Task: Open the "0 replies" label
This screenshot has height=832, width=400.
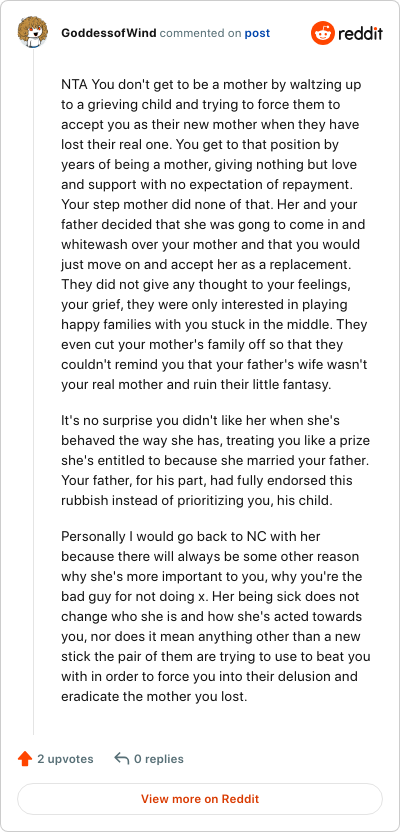Action: tap(159, 759)
